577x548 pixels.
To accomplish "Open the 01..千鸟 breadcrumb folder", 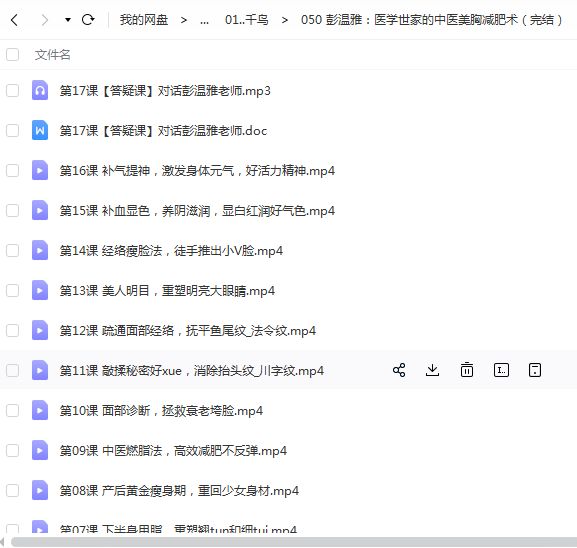I will (x=247, y=20).
